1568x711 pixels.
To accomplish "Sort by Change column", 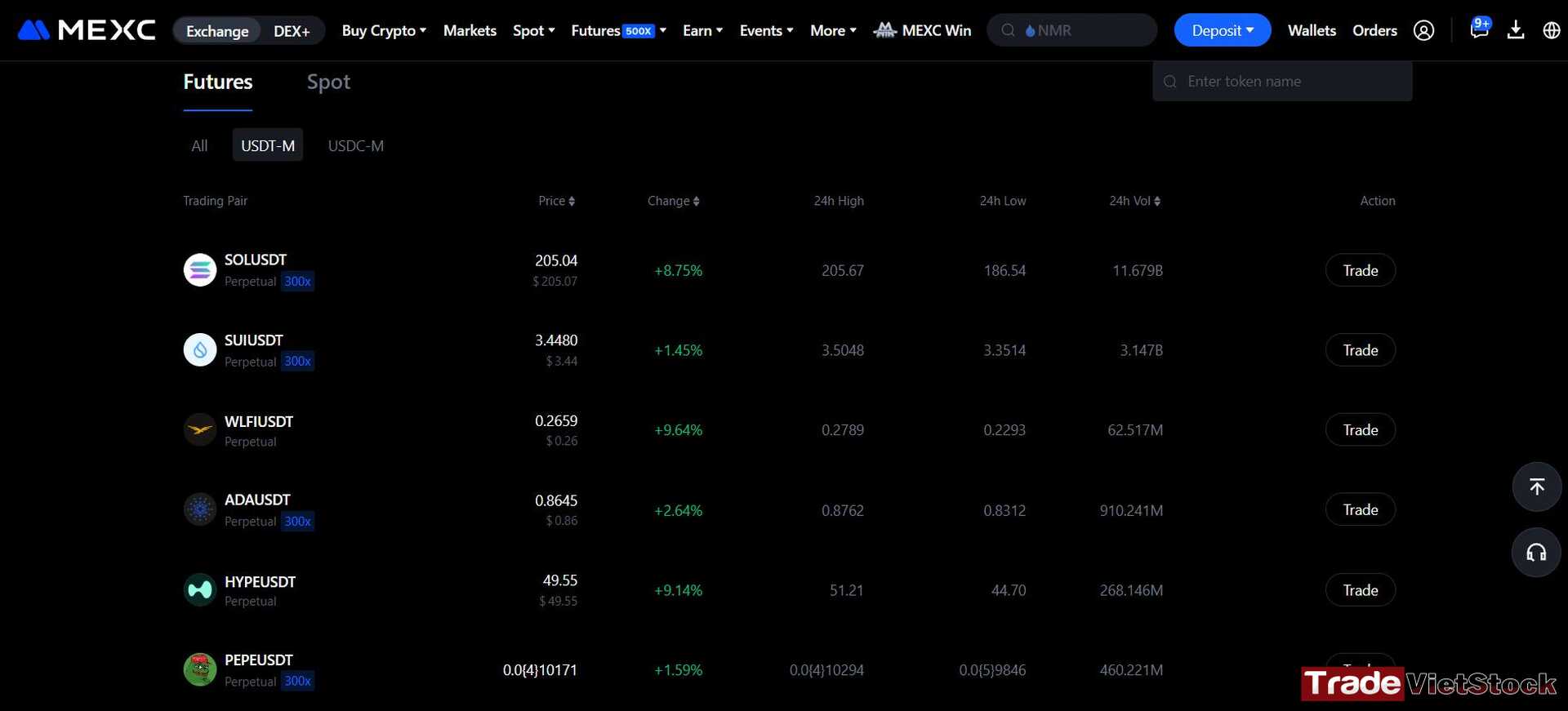I will point(674,201).
